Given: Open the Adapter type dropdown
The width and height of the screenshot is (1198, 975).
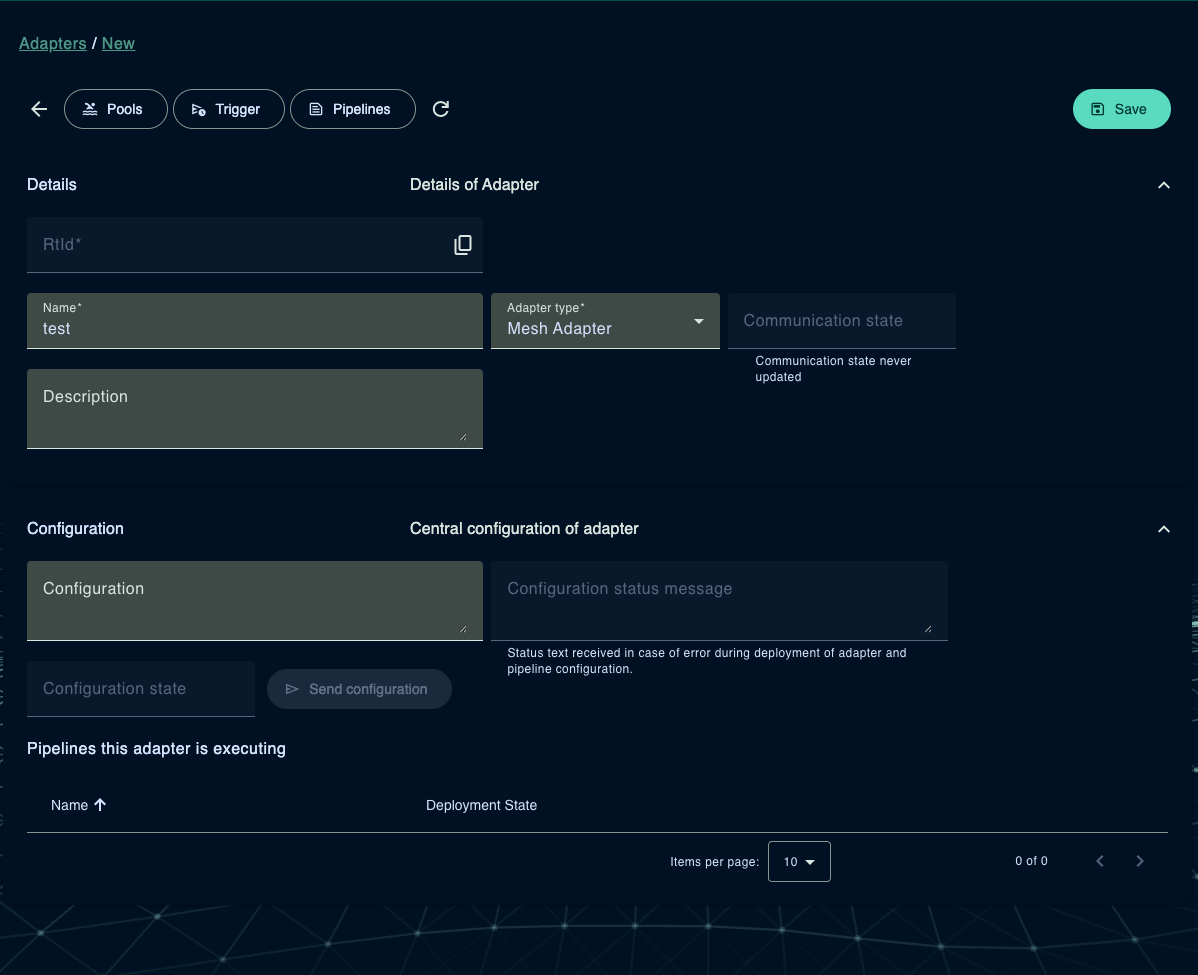Looking at the screenshot, I should click(x=605, y=321).
